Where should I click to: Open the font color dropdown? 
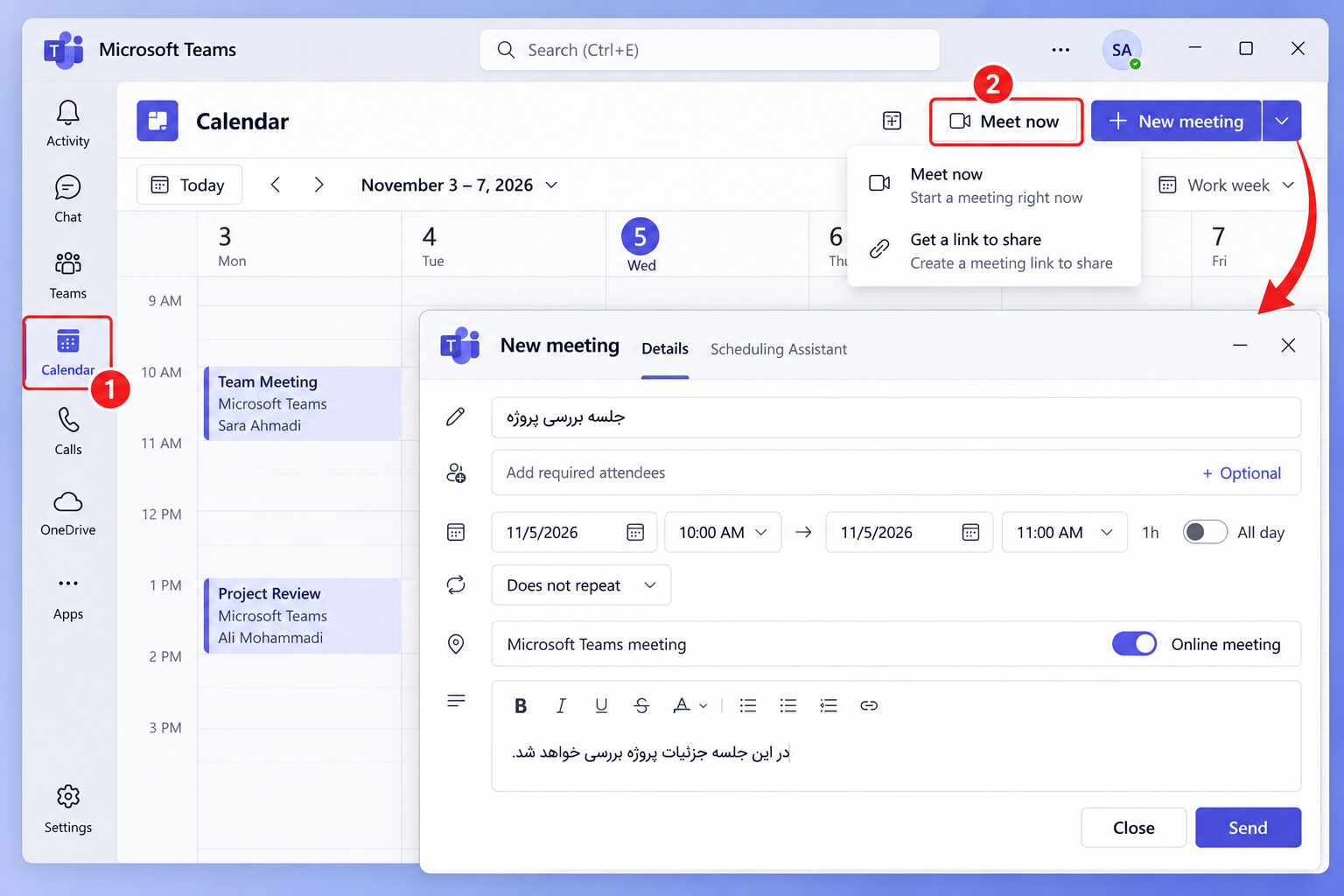pos(689,705)
